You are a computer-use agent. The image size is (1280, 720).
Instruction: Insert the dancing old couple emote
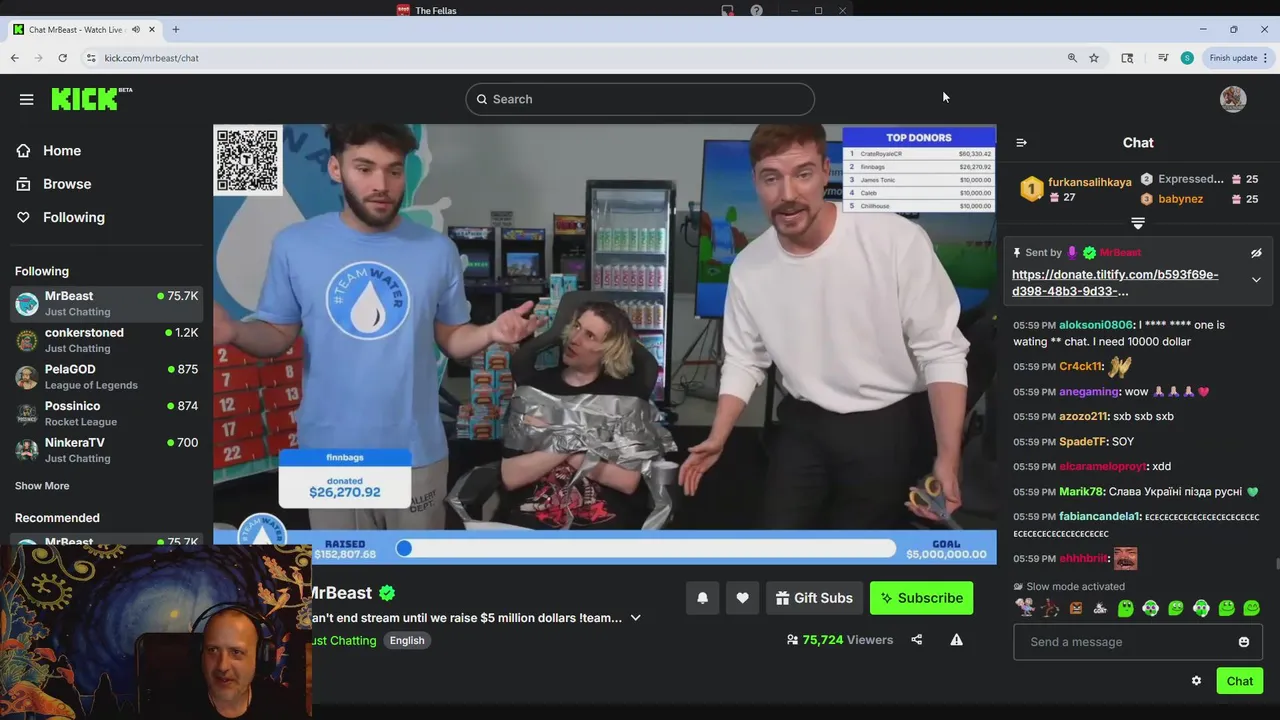(1024, 607)
